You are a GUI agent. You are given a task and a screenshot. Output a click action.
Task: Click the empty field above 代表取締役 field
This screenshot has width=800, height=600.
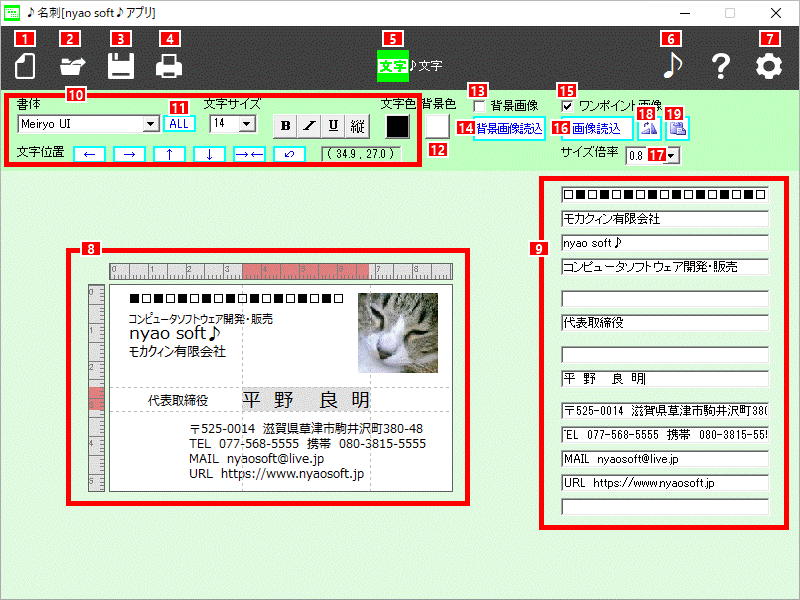tap(665, 298)
